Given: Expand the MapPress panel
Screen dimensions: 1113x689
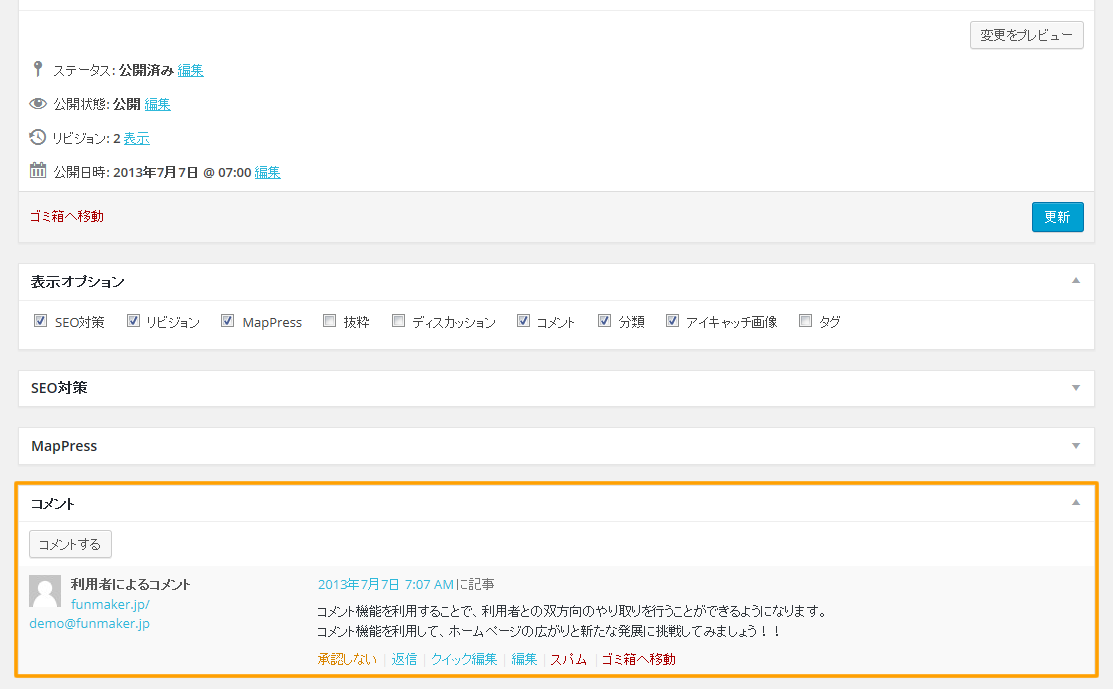Looking at the screenshot, I should tap(1075, 446).
